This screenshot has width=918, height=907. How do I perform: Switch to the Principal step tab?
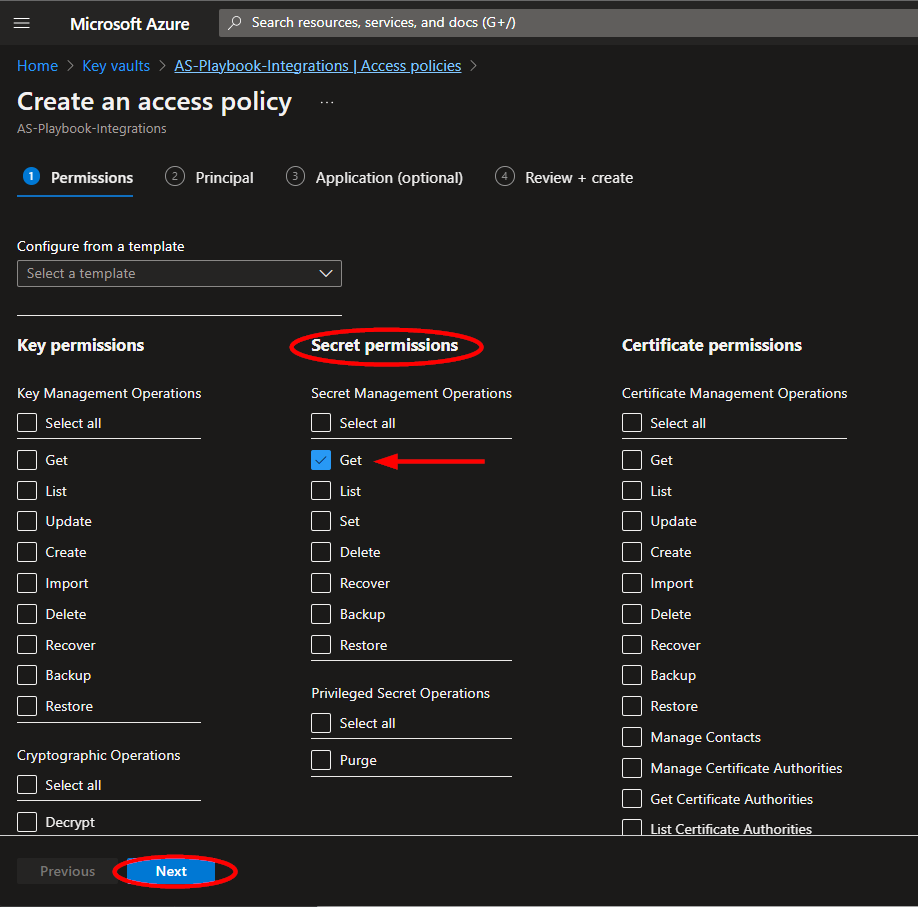click(210, 177)
